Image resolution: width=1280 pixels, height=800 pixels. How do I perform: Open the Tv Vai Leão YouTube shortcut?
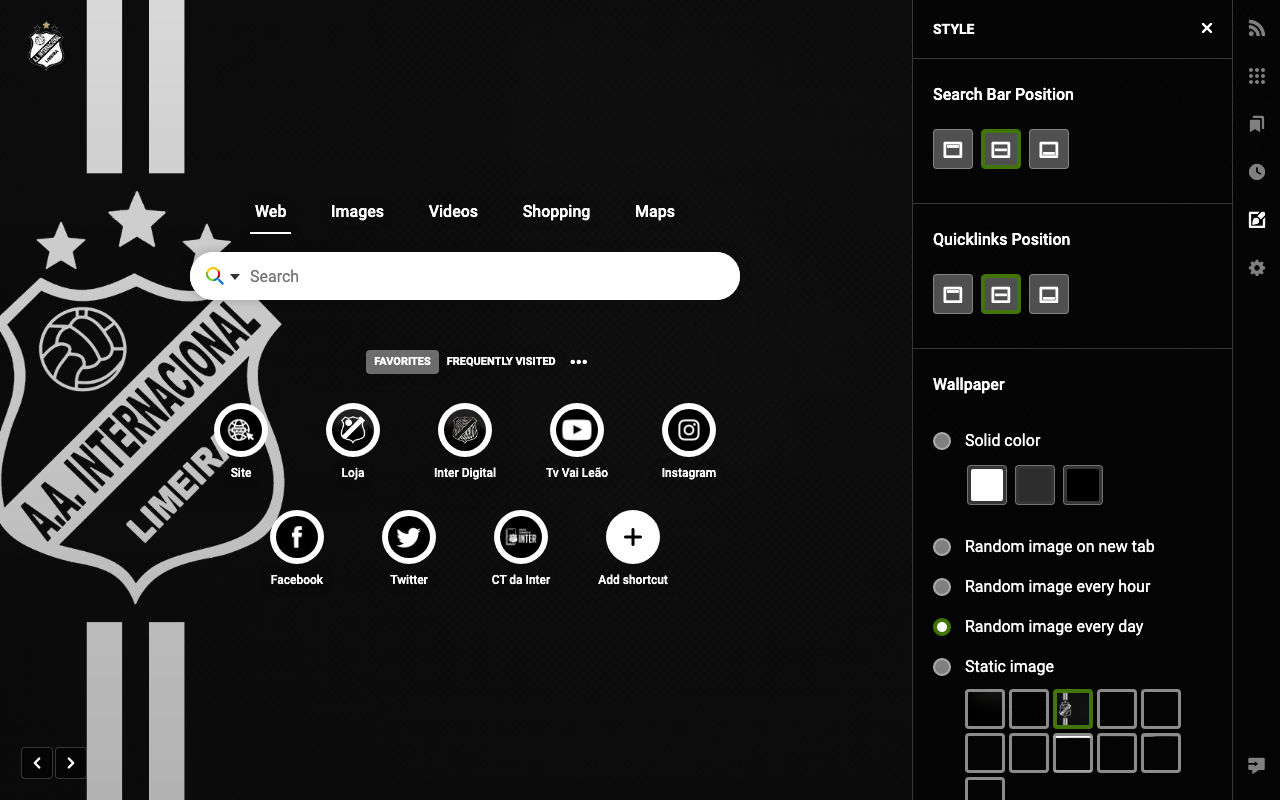point(577,430)
